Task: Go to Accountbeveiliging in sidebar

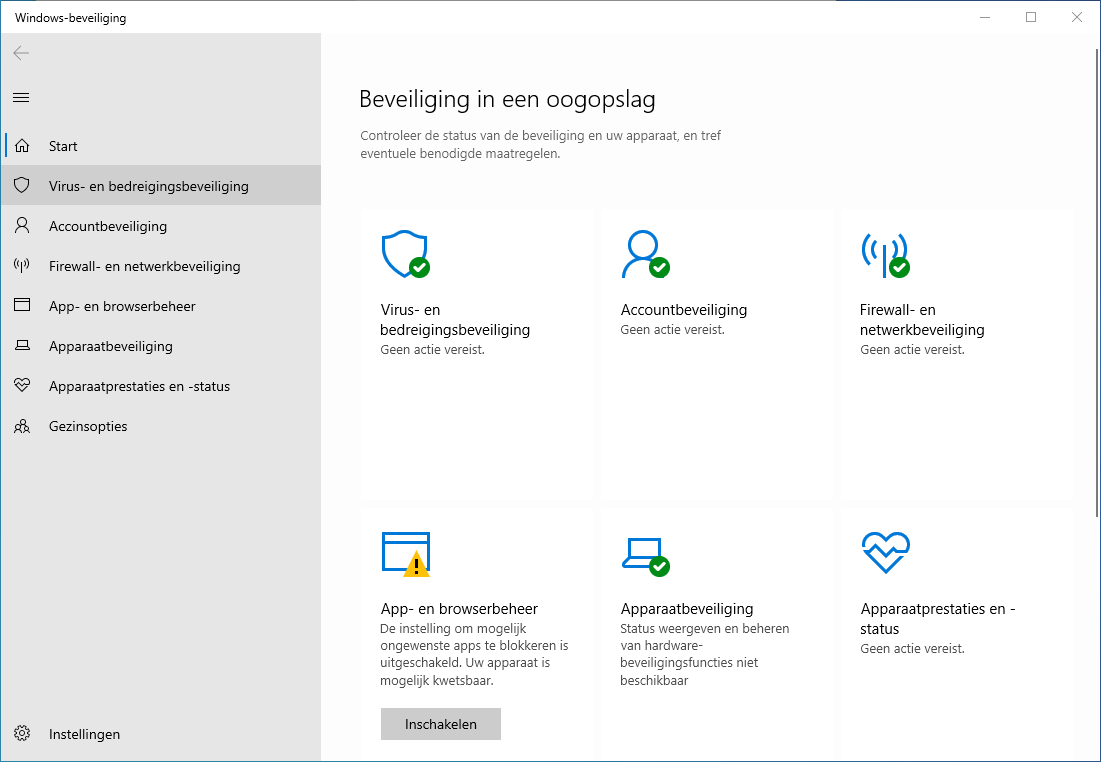Action: pos(108,226)
